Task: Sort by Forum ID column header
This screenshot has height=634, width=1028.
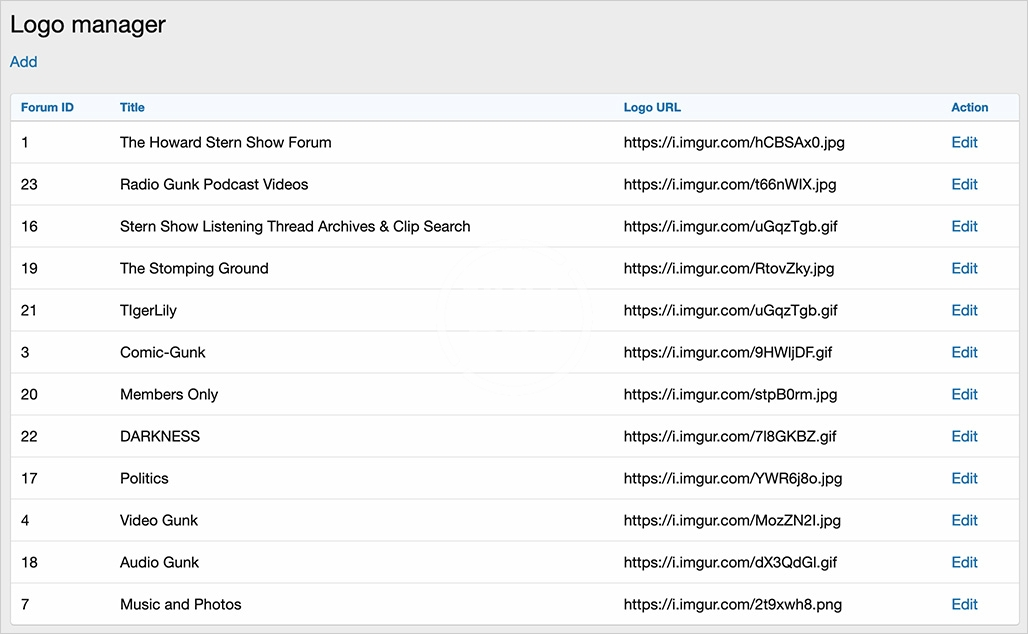Action: pyautogui.click(x=47, y=107)
